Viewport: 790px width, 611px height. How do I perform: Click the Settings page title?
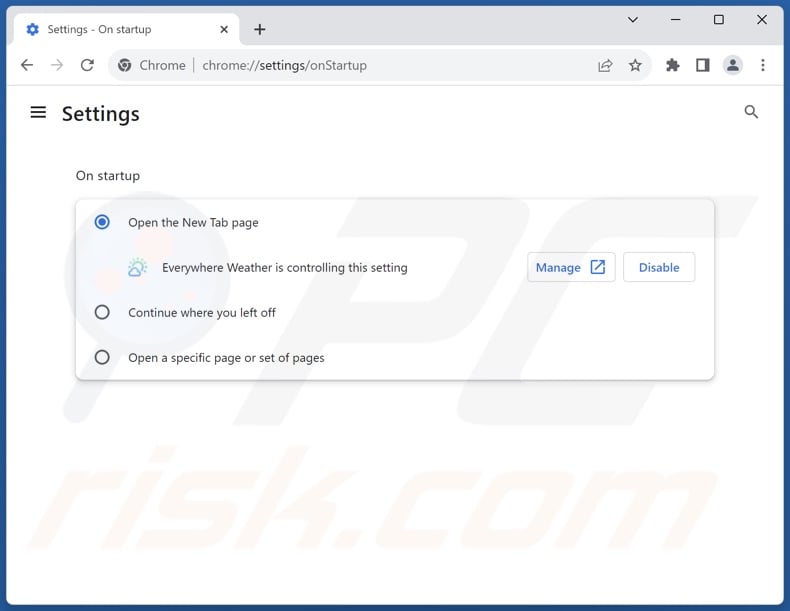[101, 114]
